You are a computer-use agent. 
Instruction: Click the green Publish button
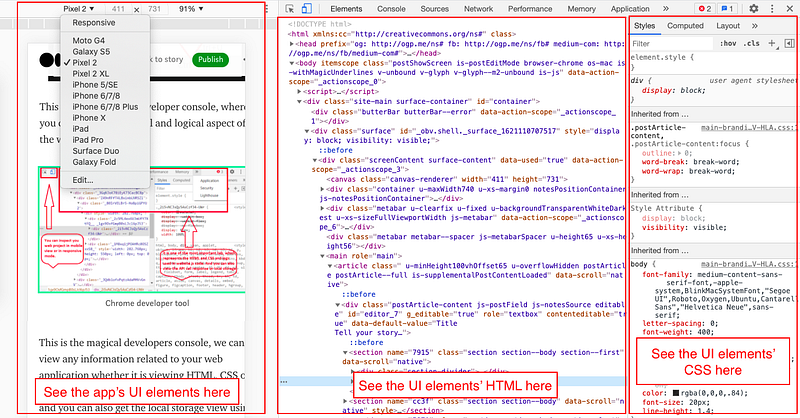pos(210,60)
